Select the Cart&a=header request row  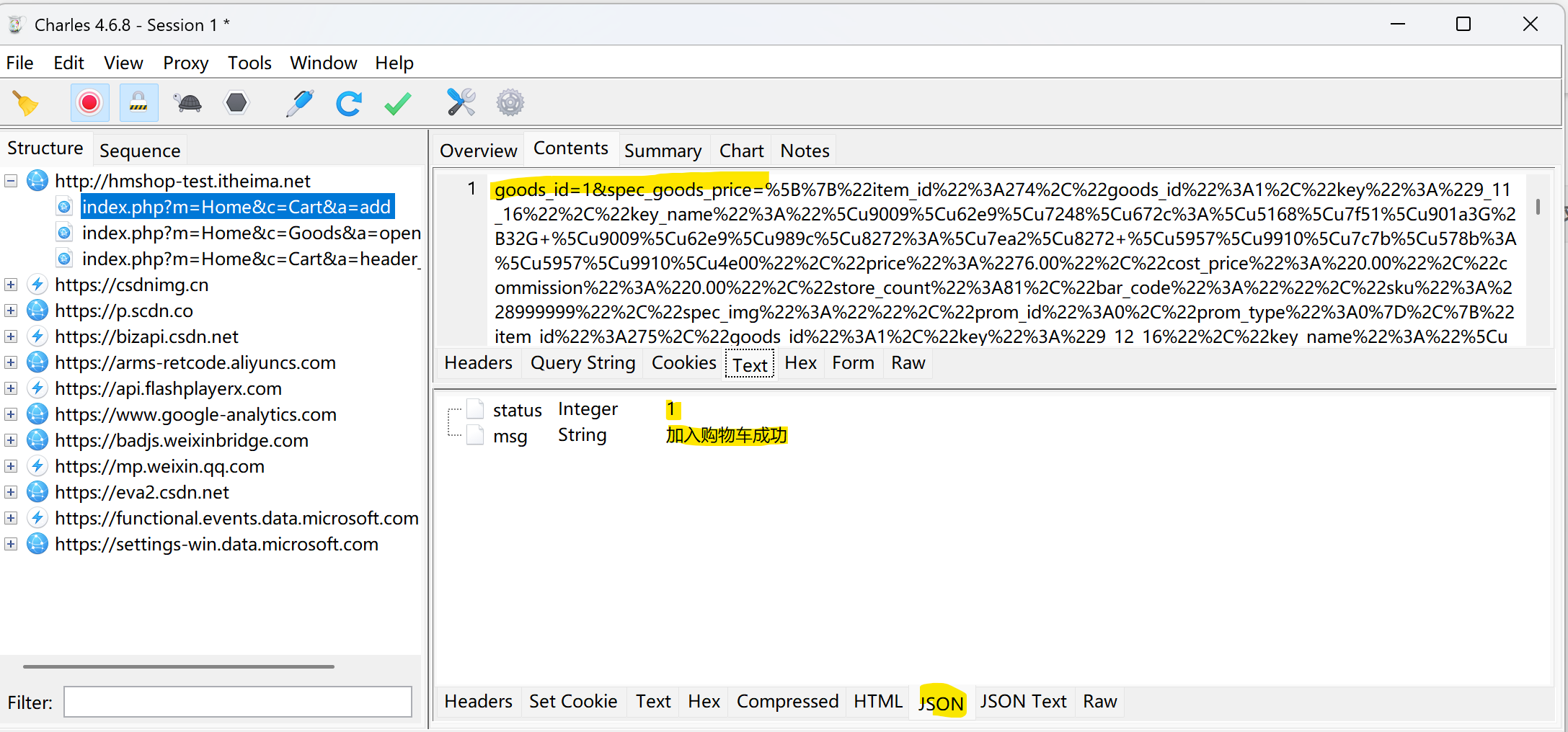pos(249,259)
